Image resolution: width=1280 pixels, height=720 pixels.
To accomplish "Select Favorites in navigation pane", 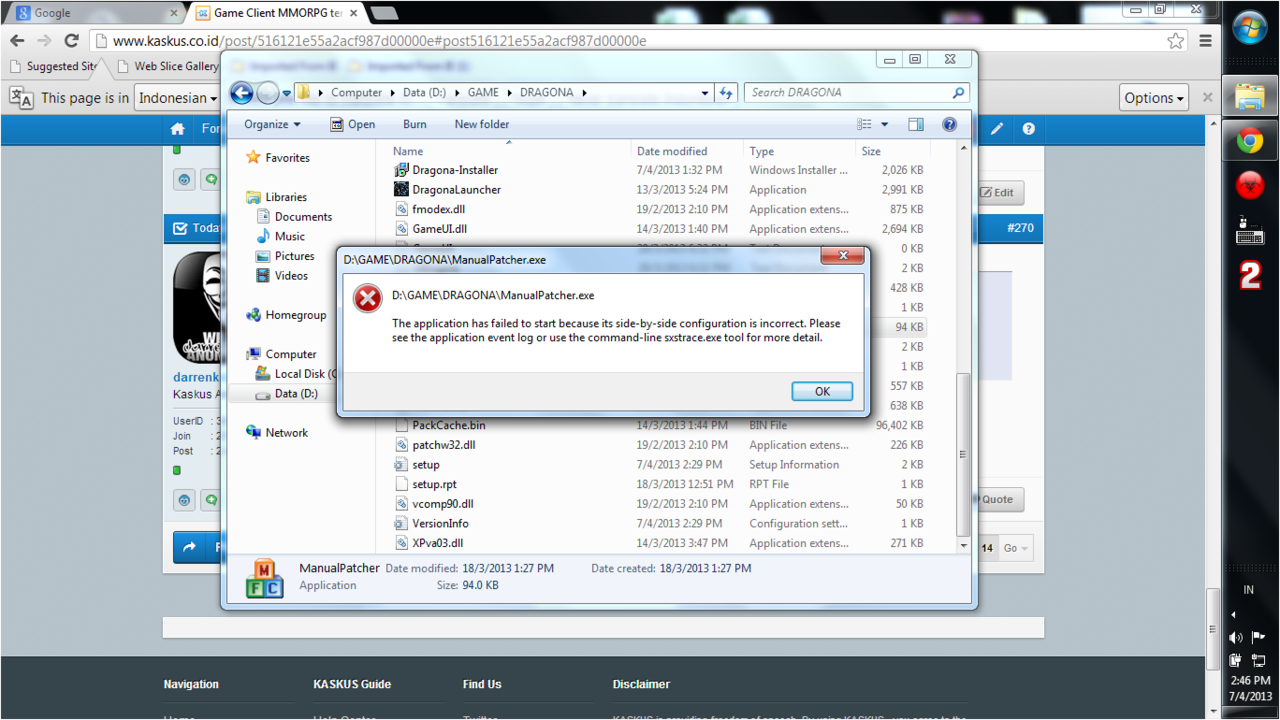I will [x=287, y=158].
